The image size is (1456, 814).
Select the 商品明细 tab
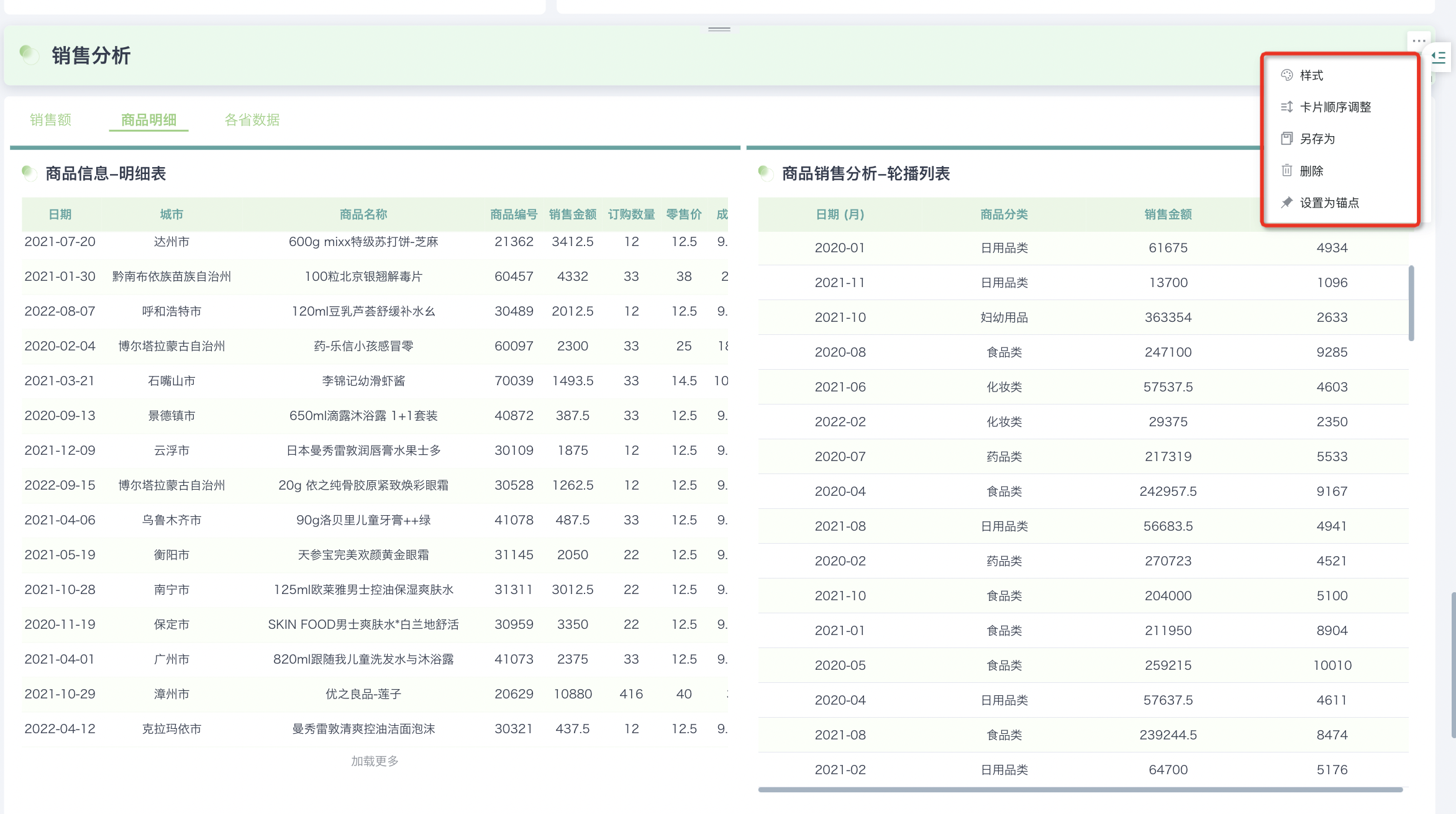(148, 119)
